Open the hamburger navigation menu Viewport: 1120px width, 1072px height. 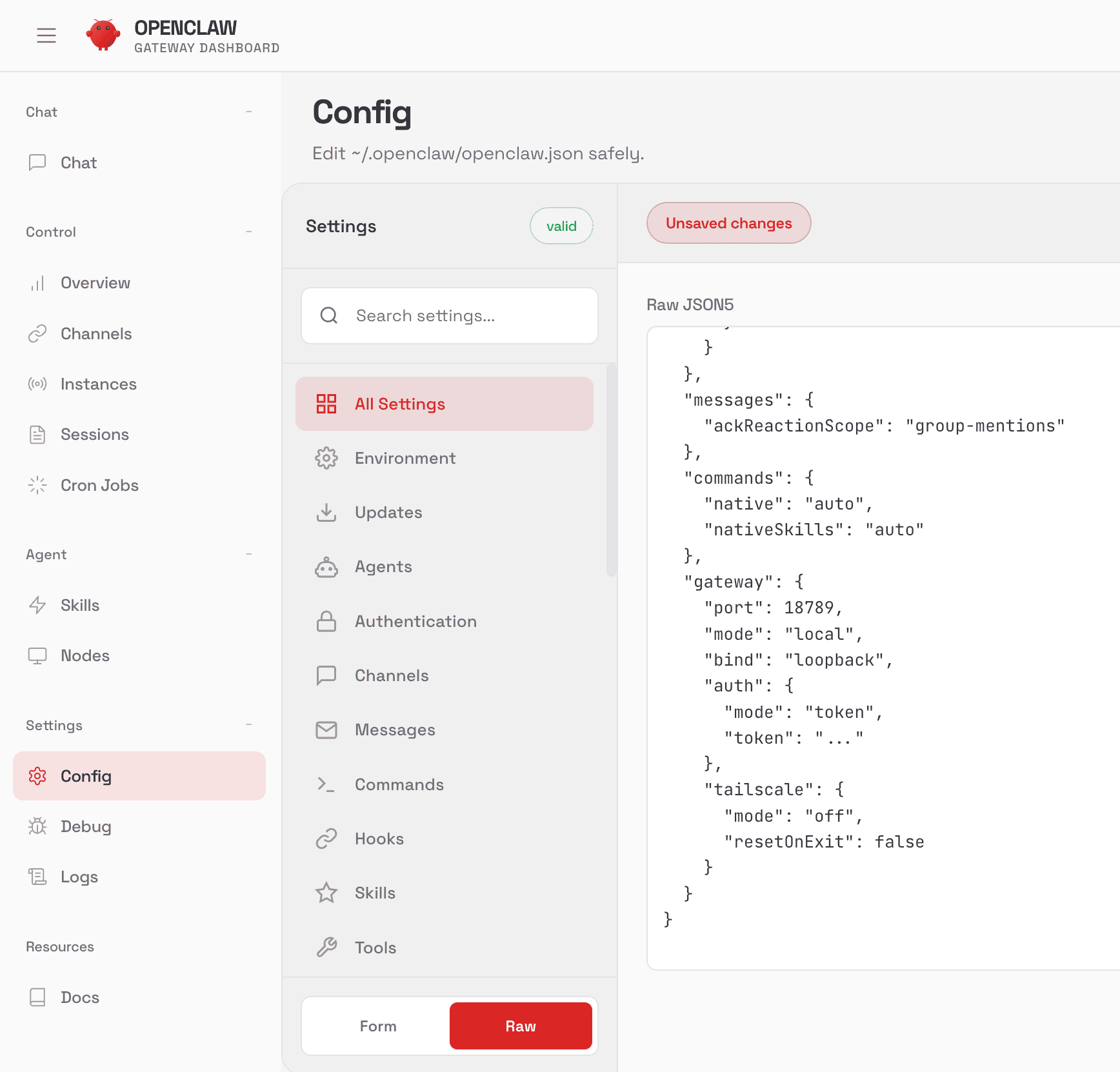(x=46, y=35)
